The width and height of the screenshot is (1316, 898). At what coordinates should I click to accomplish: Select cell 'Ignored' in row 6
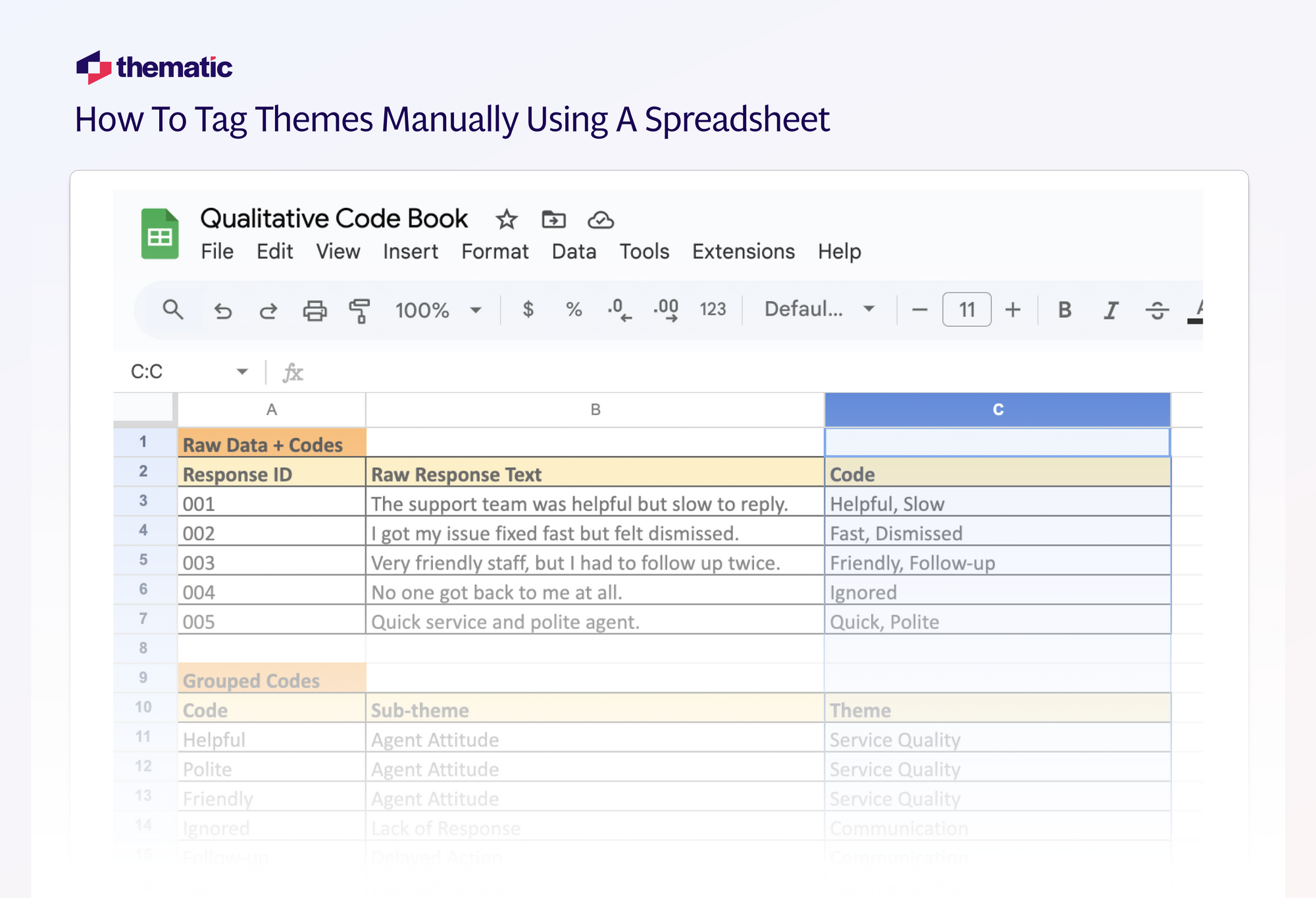998,591
